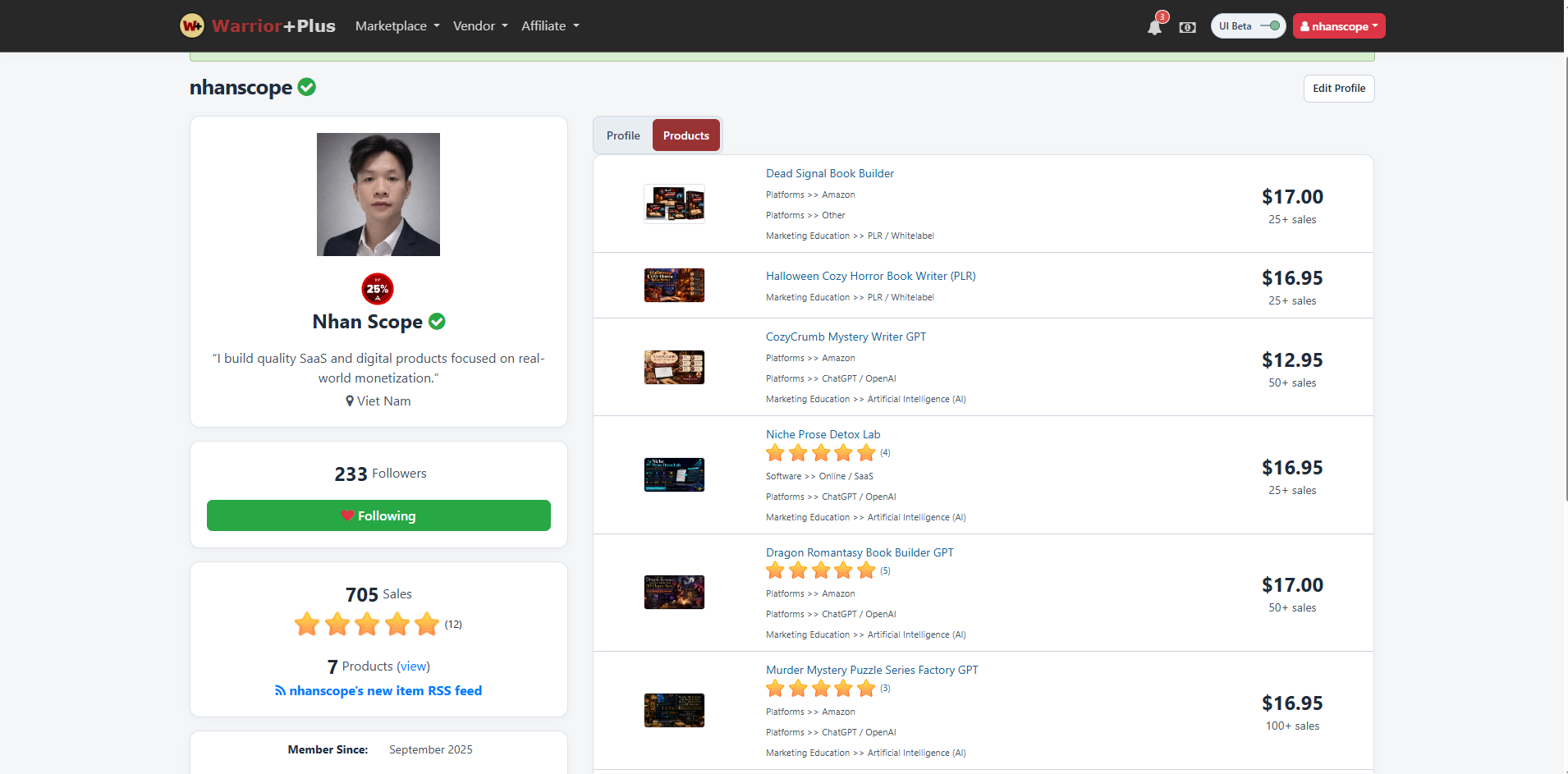
Task: Click star rating of Niche Prose Detox Lab
Action: (x=821, y=453)
